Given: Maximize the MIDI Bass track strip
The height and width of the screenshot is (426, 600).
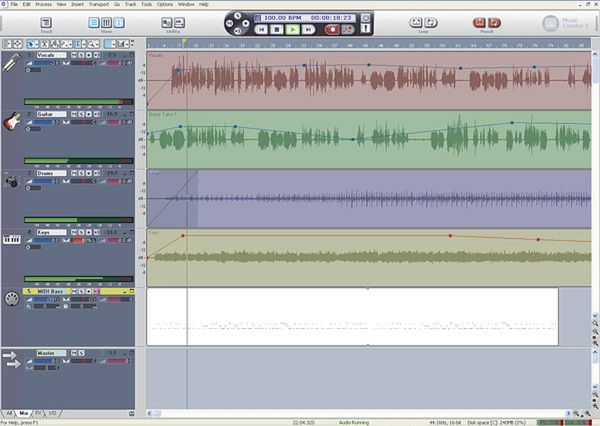Looking at the screenshot, I should (132, 291).
